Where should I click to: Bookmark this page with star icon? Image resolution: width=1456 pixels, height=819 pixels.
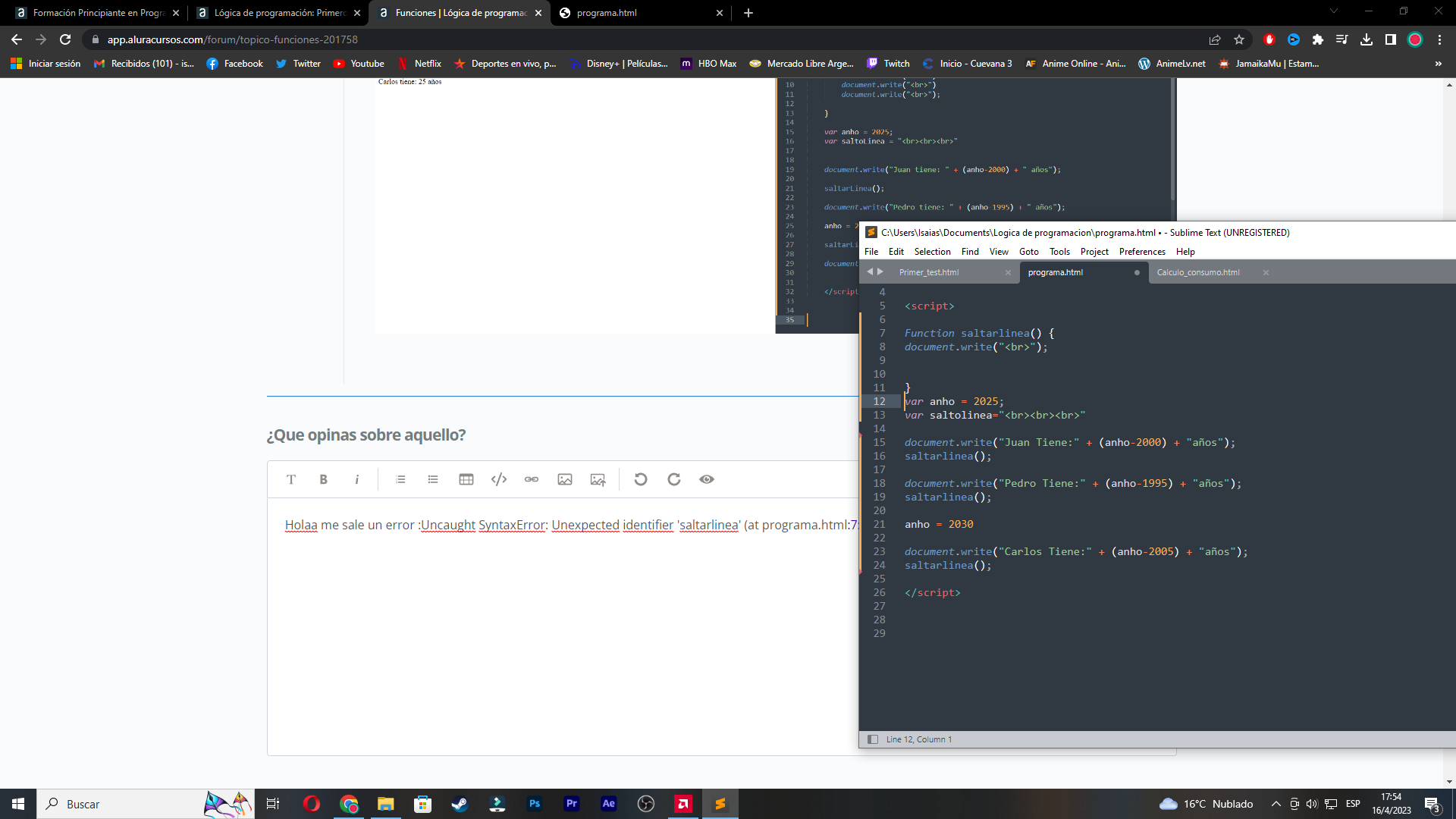pyautogui.click(x=1239, y=39)
